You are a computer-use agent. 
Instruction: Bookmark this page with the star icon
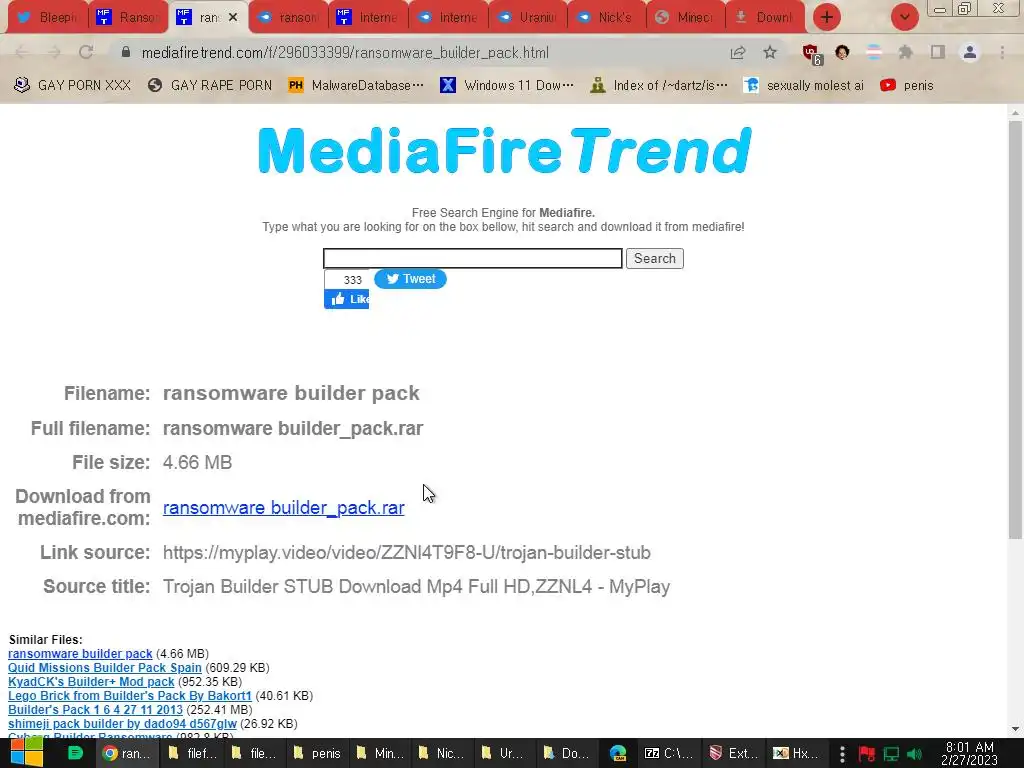pyautogui.click(x=770, y=52)
